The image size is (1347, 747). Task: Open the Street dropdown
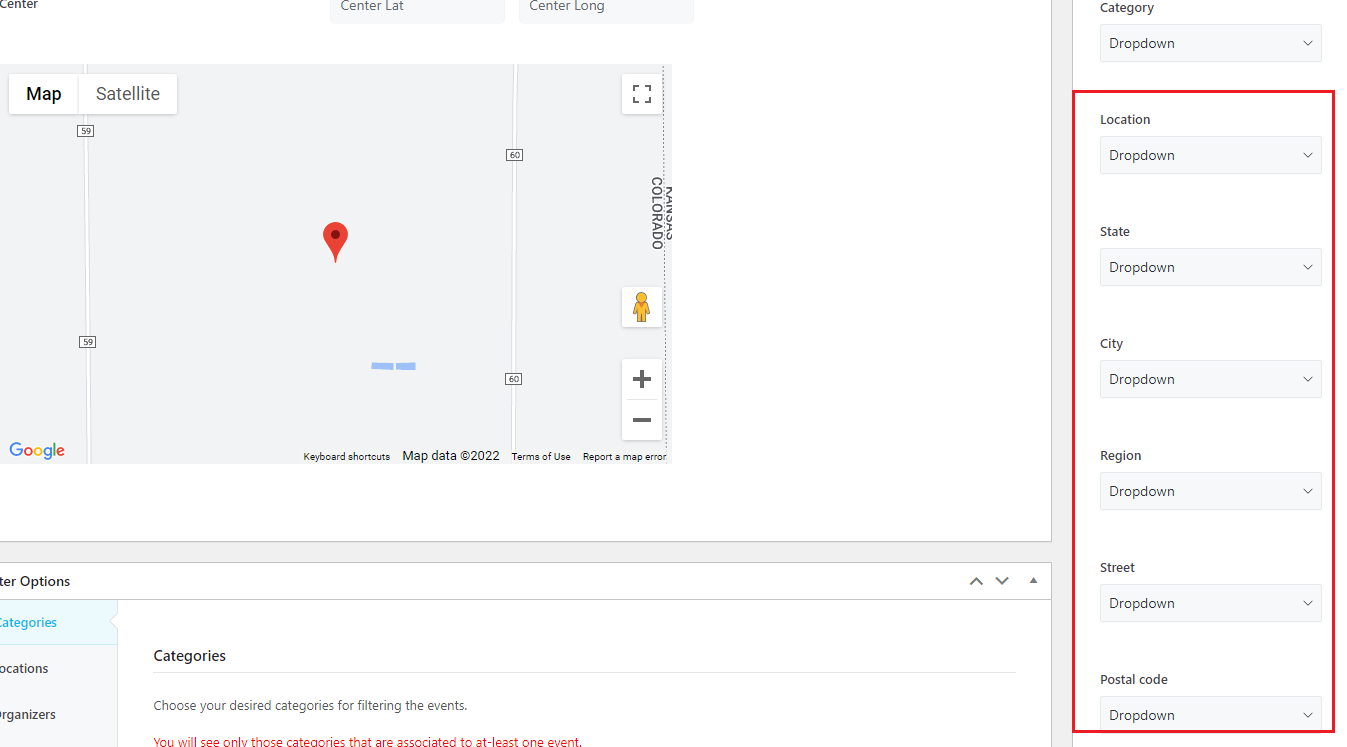point(1210,603)
